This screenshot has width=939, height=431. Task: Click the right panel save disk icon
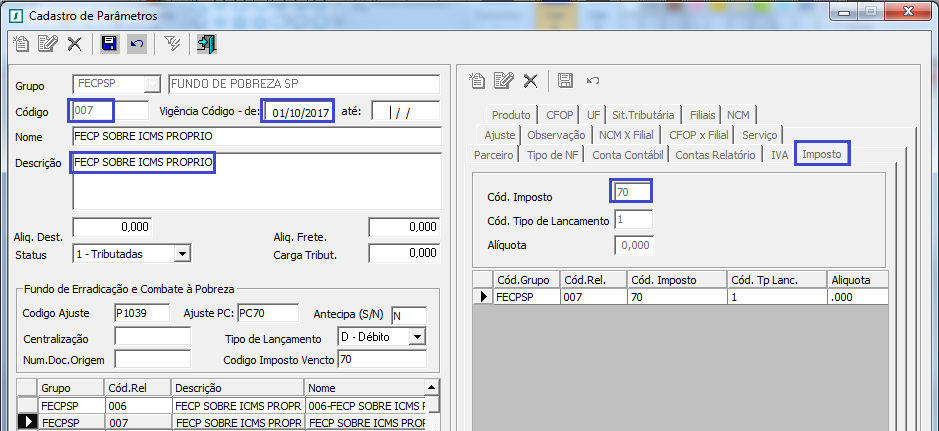[x=565, y=81]
